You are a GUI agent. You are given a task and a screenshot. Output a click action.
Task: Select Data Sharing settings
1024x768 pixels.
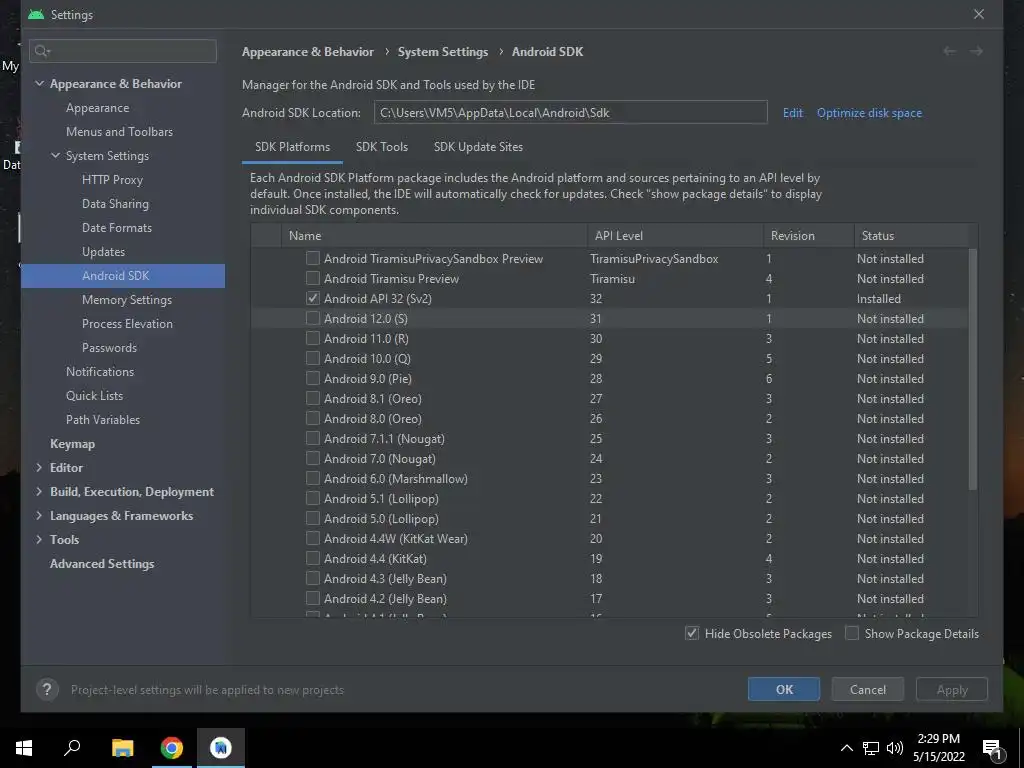[x=116, y=204]
